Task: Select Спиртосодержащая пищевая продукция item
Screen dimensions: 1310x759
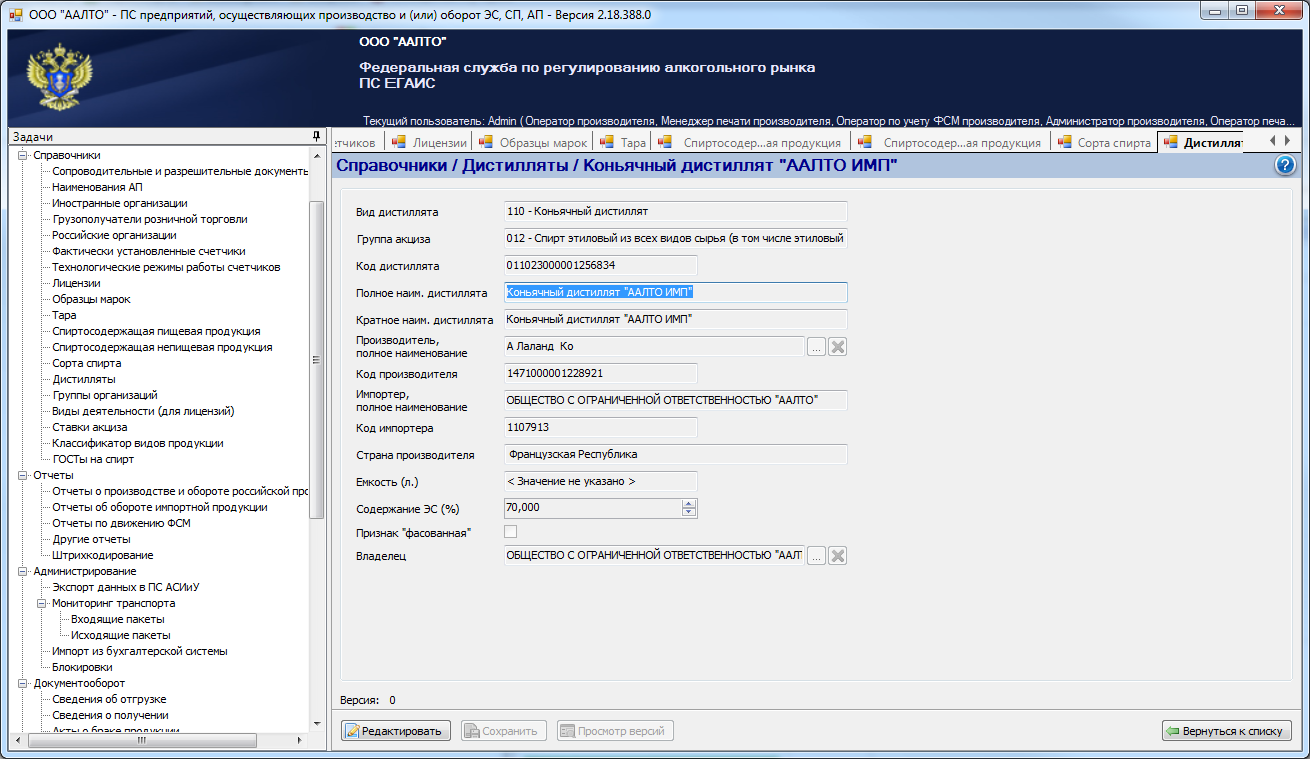Action: [156, 331]
